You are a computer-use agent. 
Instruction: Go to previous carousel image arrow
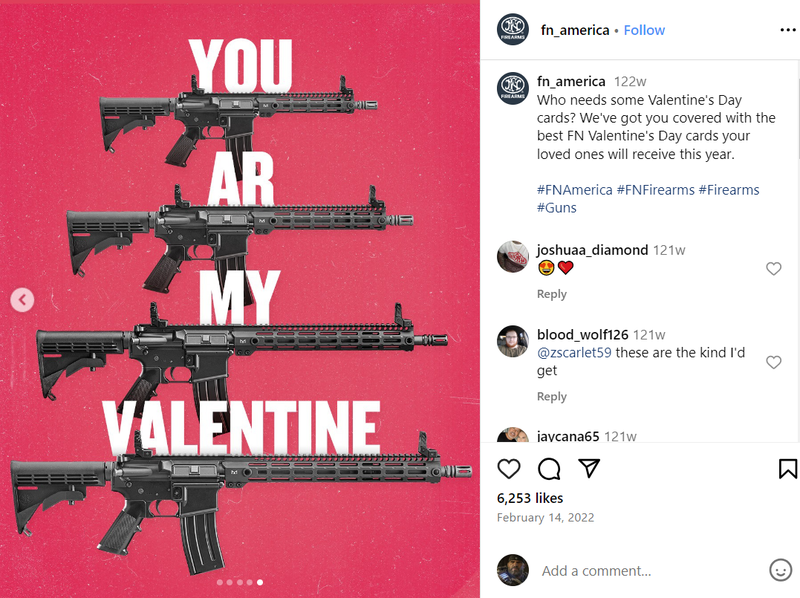(x=22, y=300)
